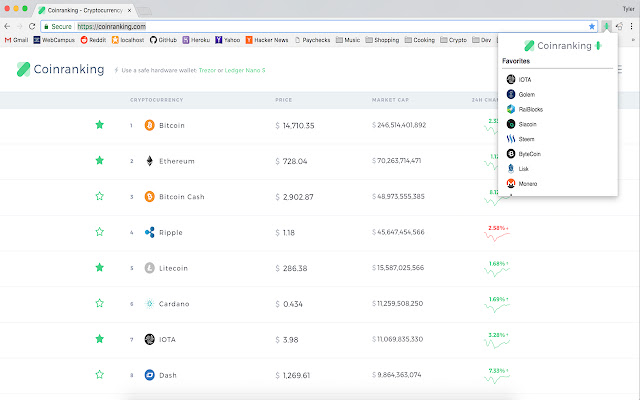
Task: Open the WebCampus bookmark
Action: tap(54, 40)
